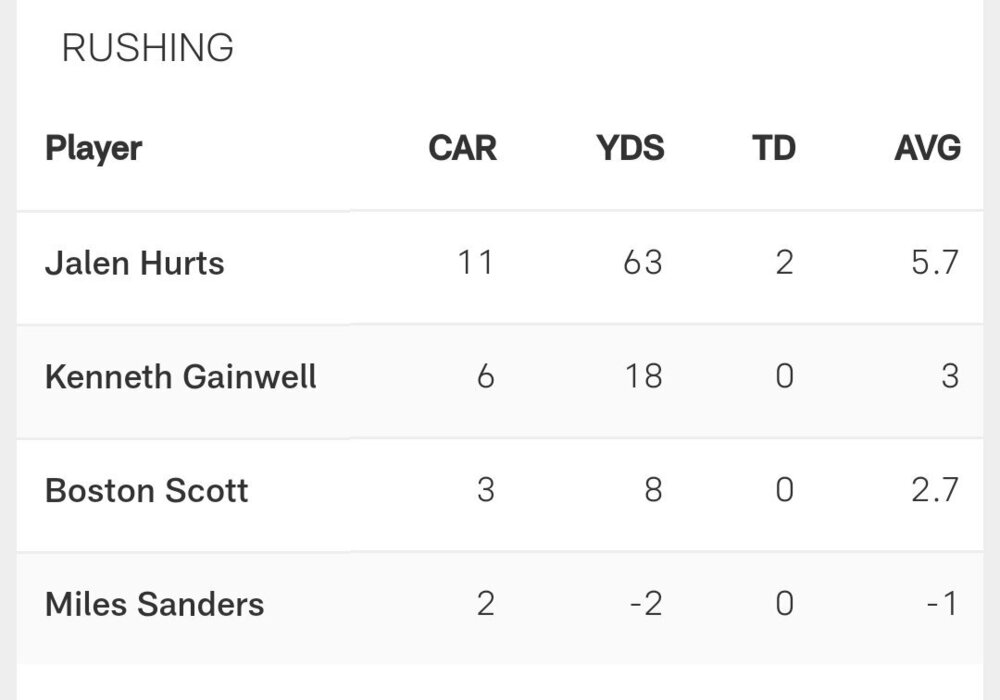
Task: Open Kenneth Gainwell player link
Action: [181, 377]
